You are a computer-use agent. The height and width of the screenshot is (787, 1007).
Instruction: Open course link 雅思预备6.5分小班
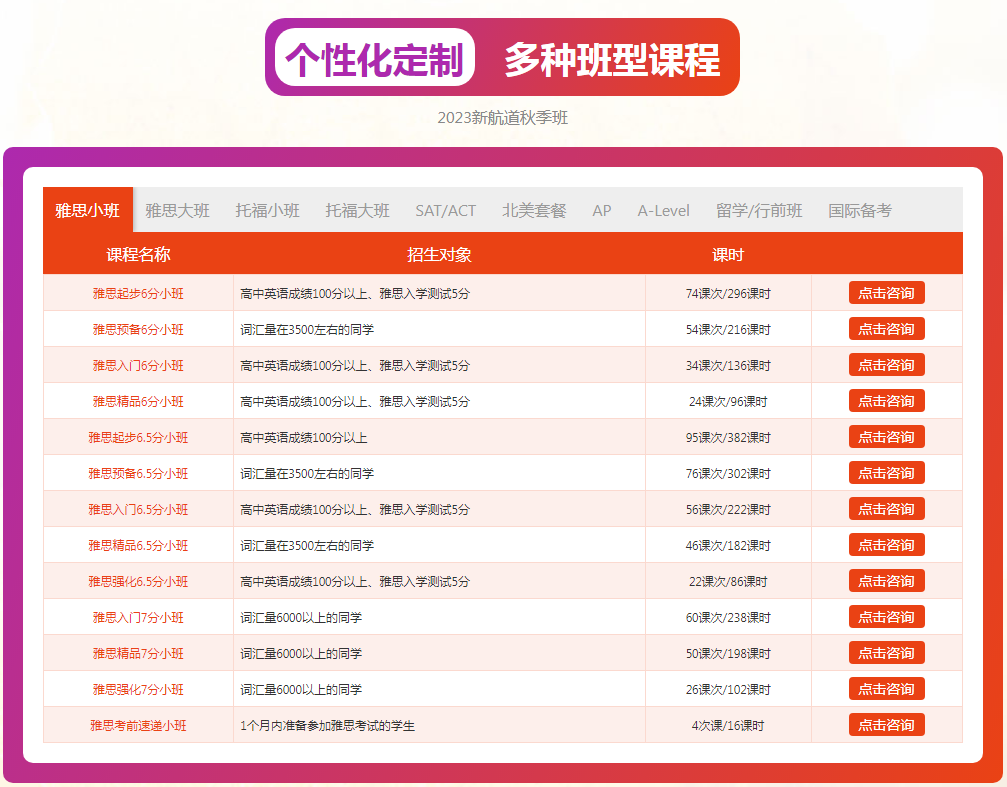pos(138,473)
